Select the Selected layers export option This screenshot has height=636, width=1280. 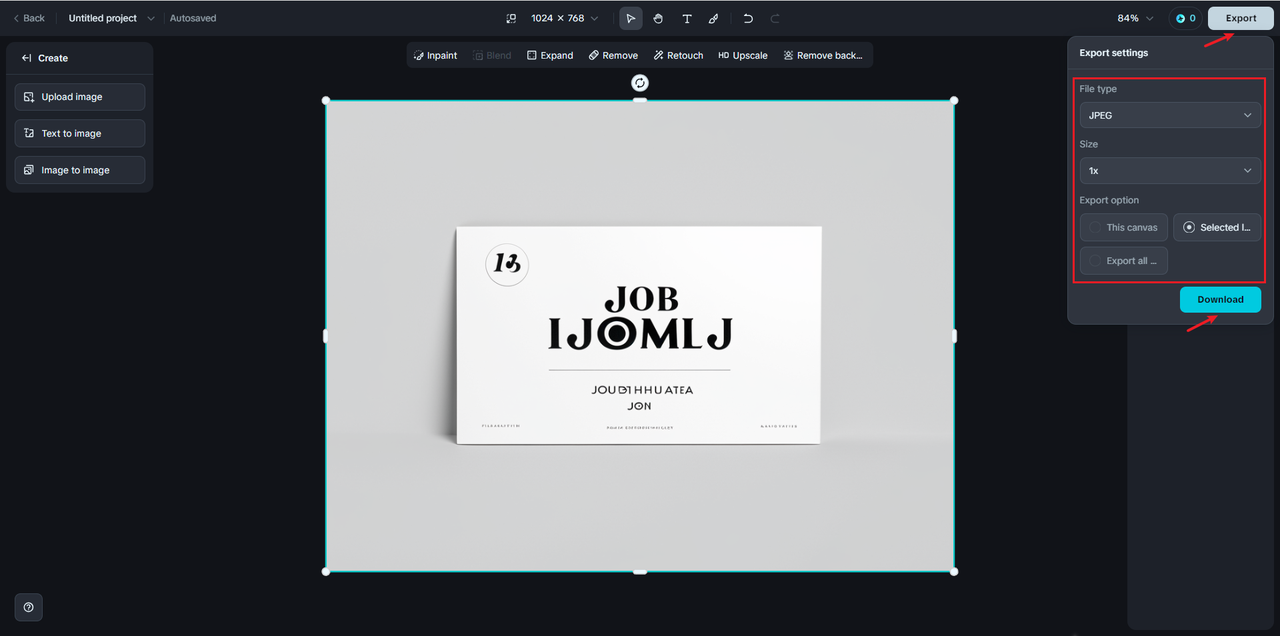[x=1217, y=227]
